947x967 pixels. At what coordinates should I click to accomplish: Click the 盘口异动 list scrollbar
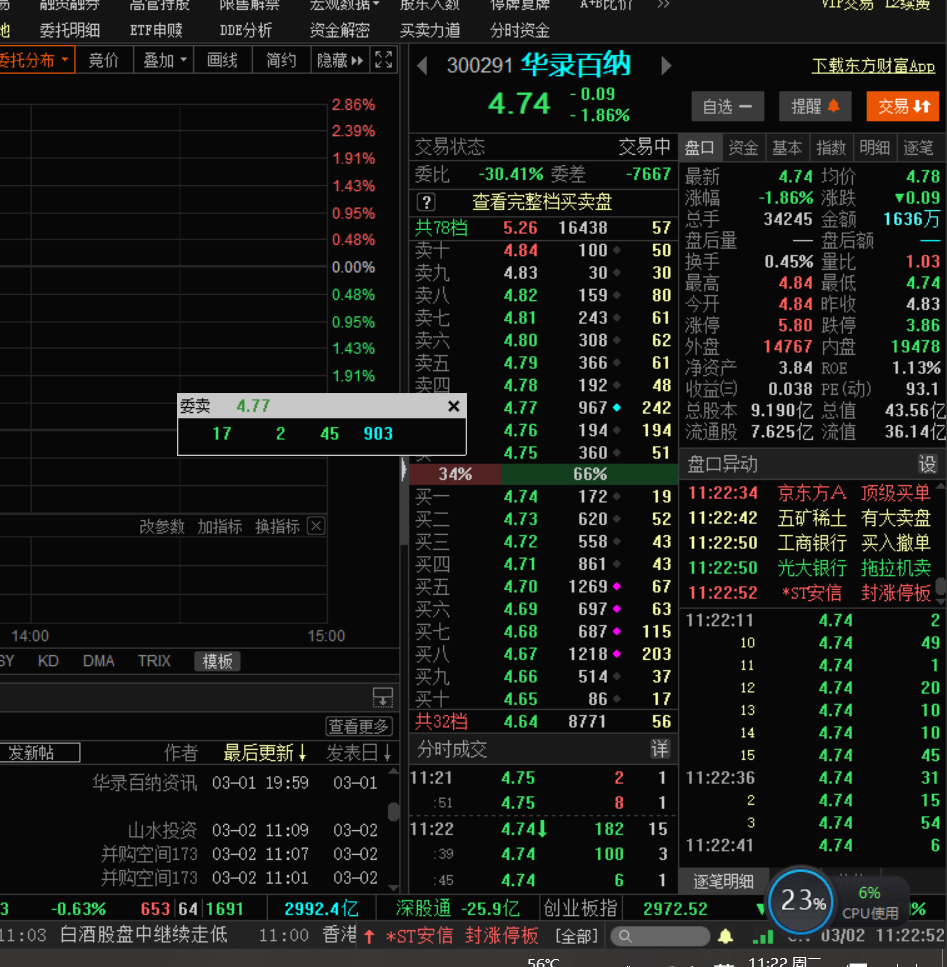[x=940, y=585]
